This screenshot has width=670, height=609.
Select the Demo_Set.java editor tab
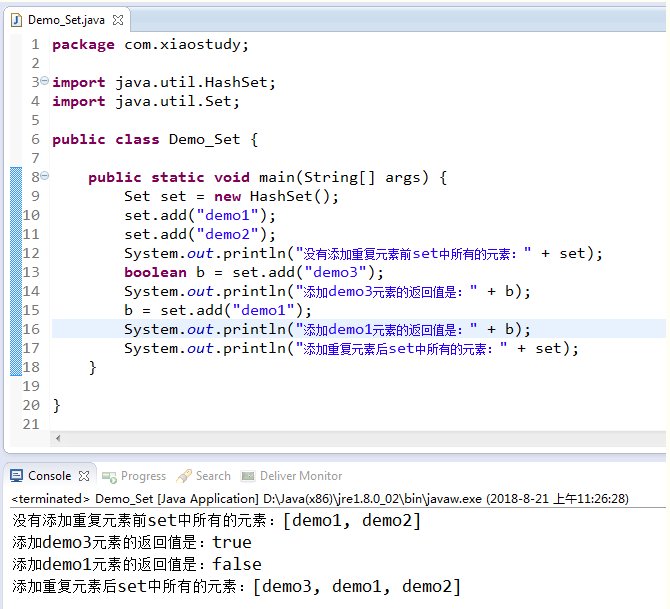(x=66, y=20)
